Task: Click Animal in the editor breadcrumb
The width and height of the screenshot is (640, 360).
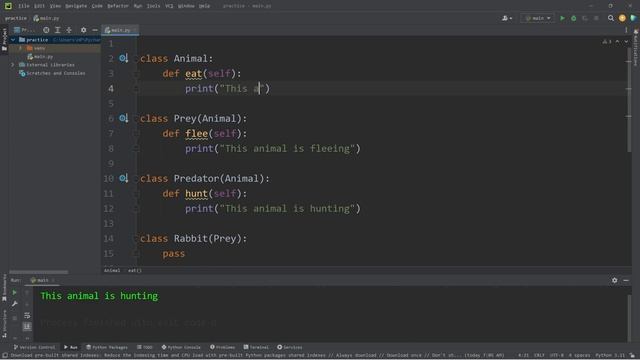Action: pyautogui.click(x=112, y=270)
